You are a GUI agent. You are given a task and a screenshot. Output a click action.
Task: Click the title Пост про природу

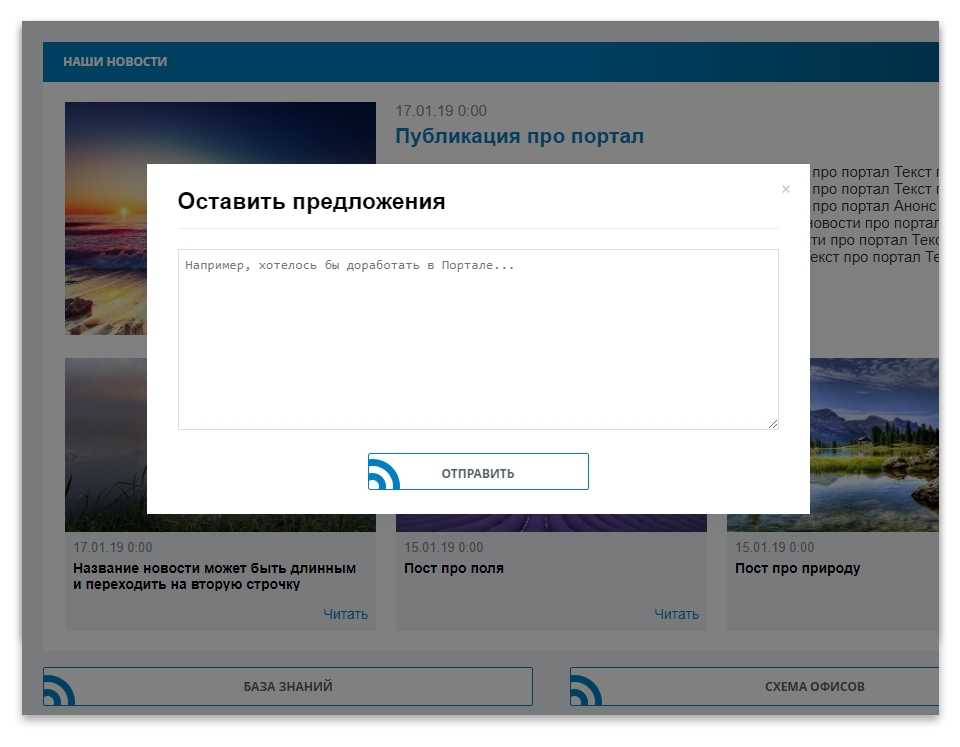pos(797,568)
